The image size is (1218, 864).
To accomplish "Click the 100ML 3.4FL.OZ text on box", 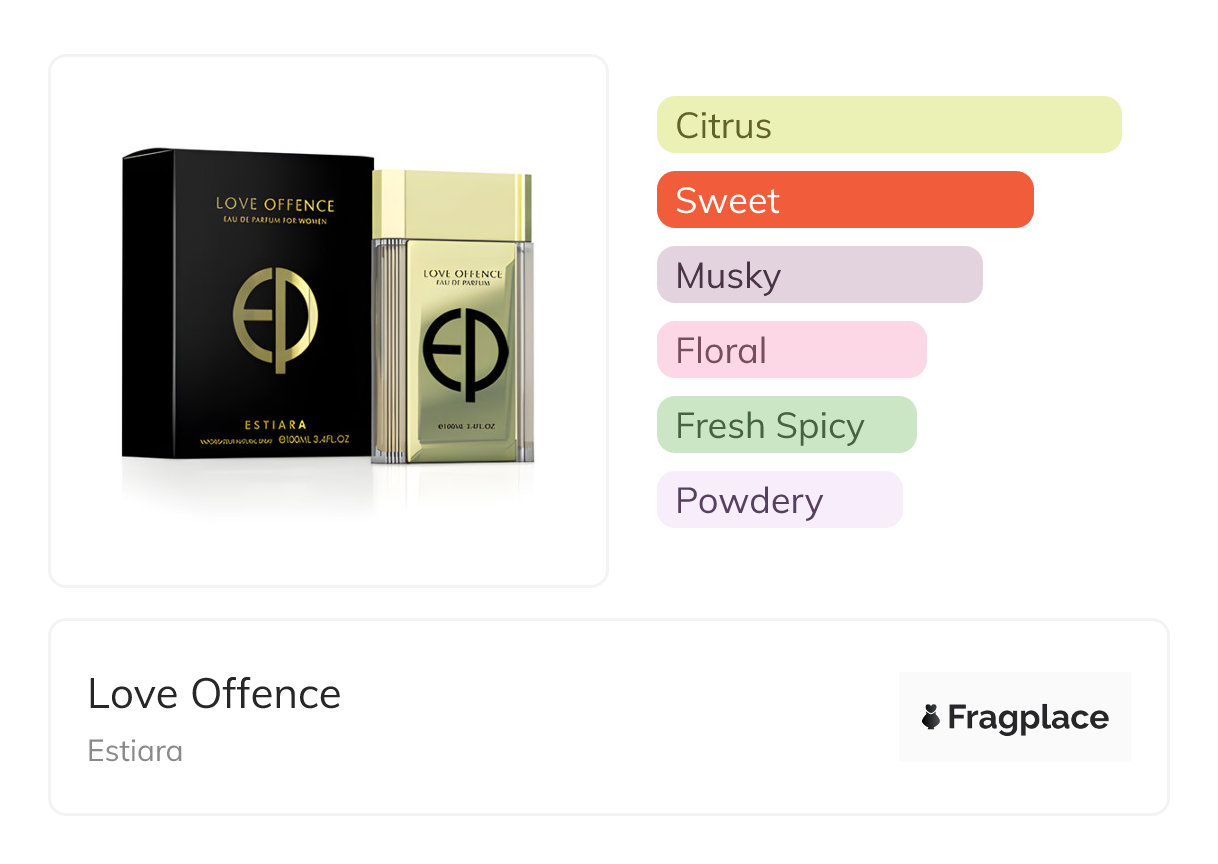I will [x=316, y=440].
